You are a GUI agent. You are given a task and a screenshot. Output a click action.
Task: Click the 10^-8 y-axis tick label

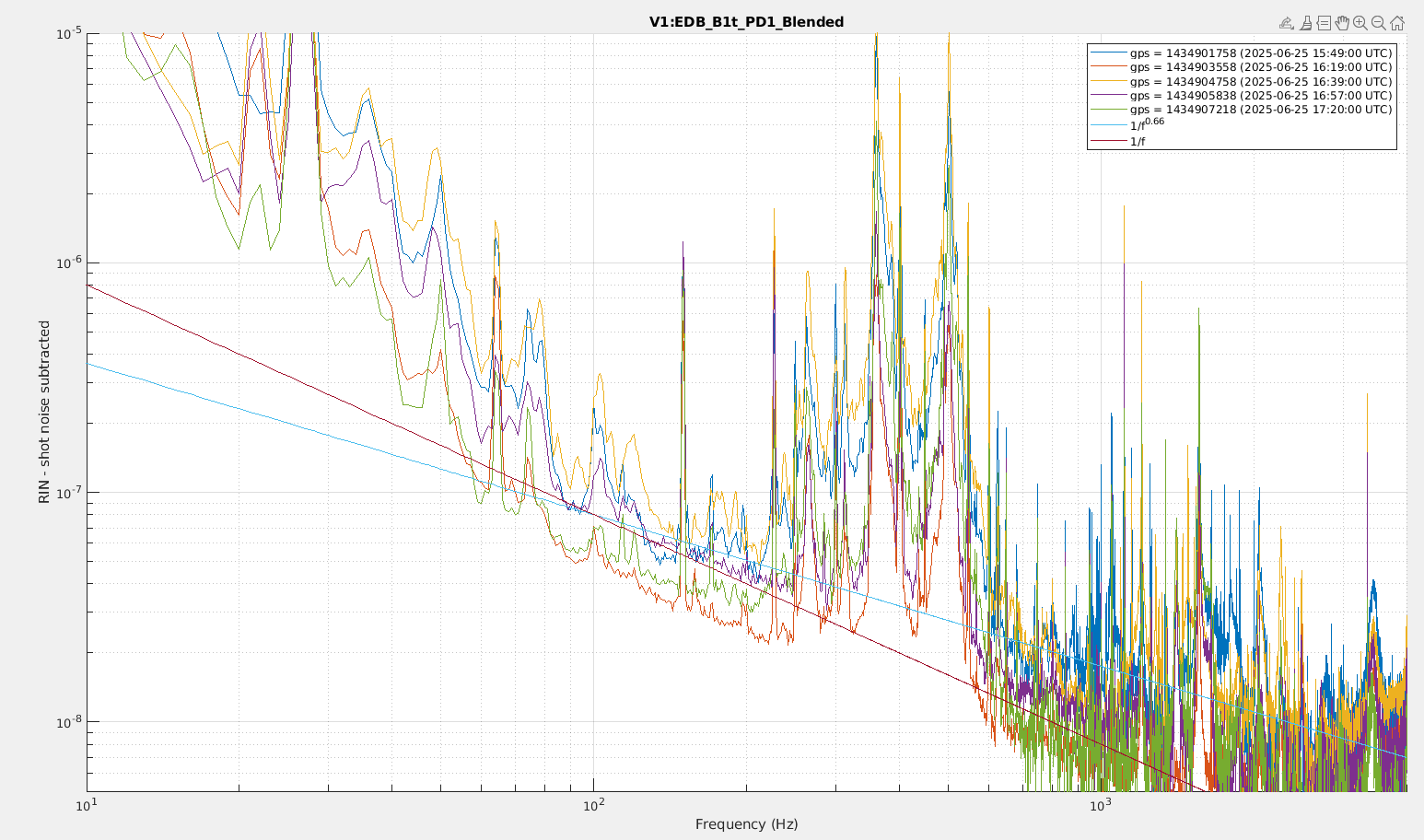69,722
